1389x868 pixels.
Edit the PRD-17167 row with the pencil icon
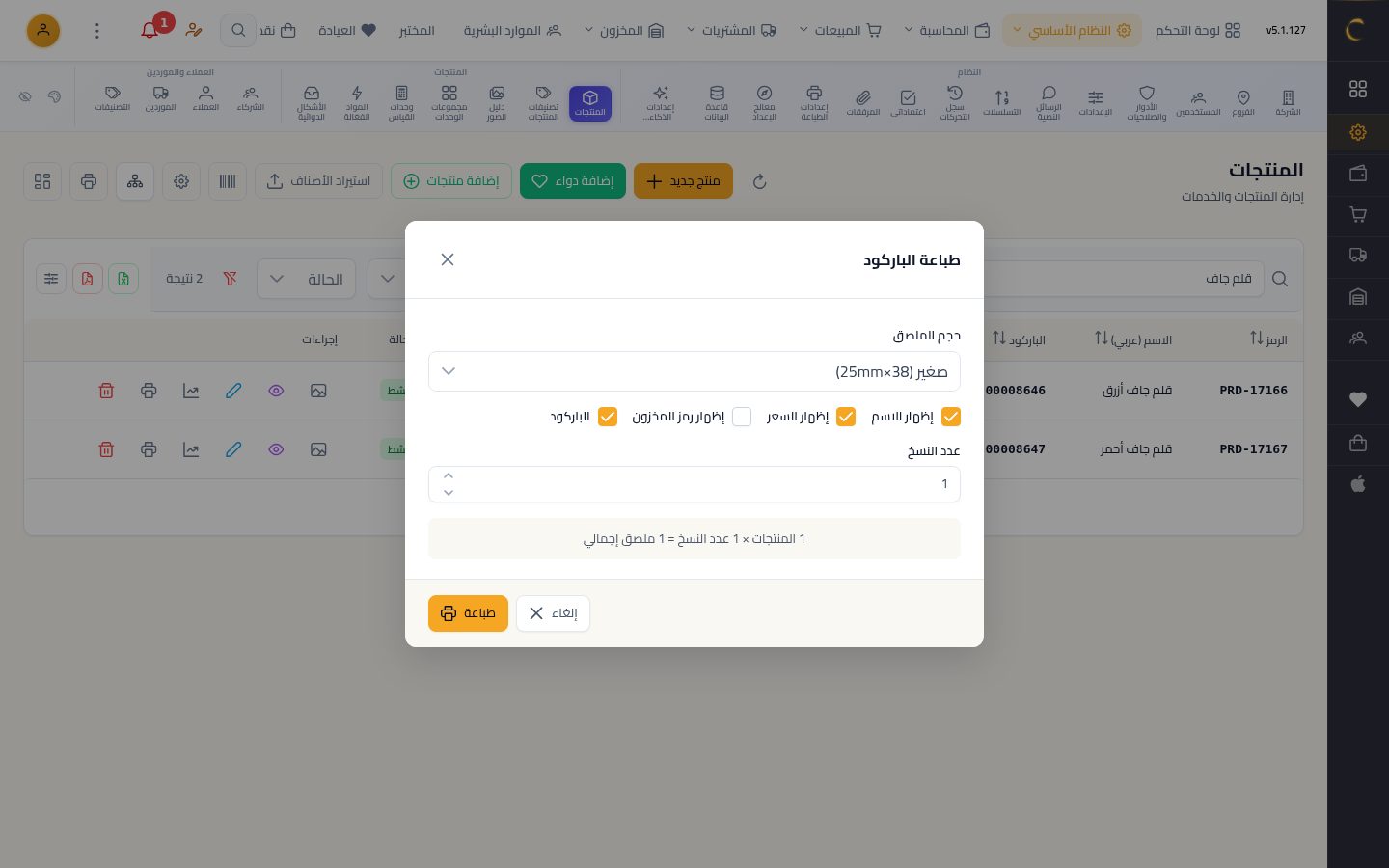point(233,449)
